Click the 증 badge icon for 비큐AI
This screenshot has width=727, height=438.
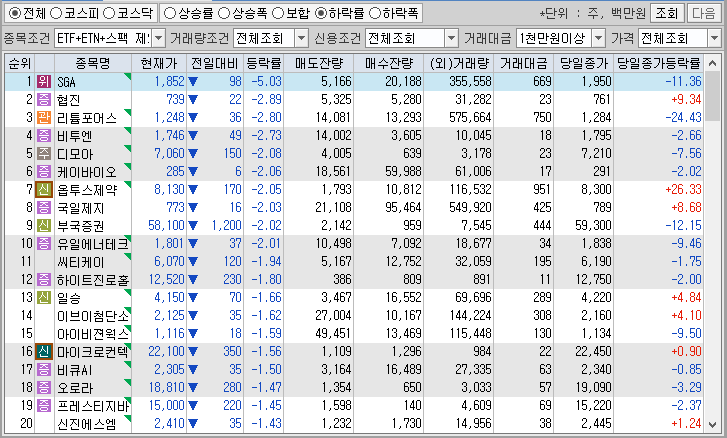pyautogui.click(x=44, y=369)
